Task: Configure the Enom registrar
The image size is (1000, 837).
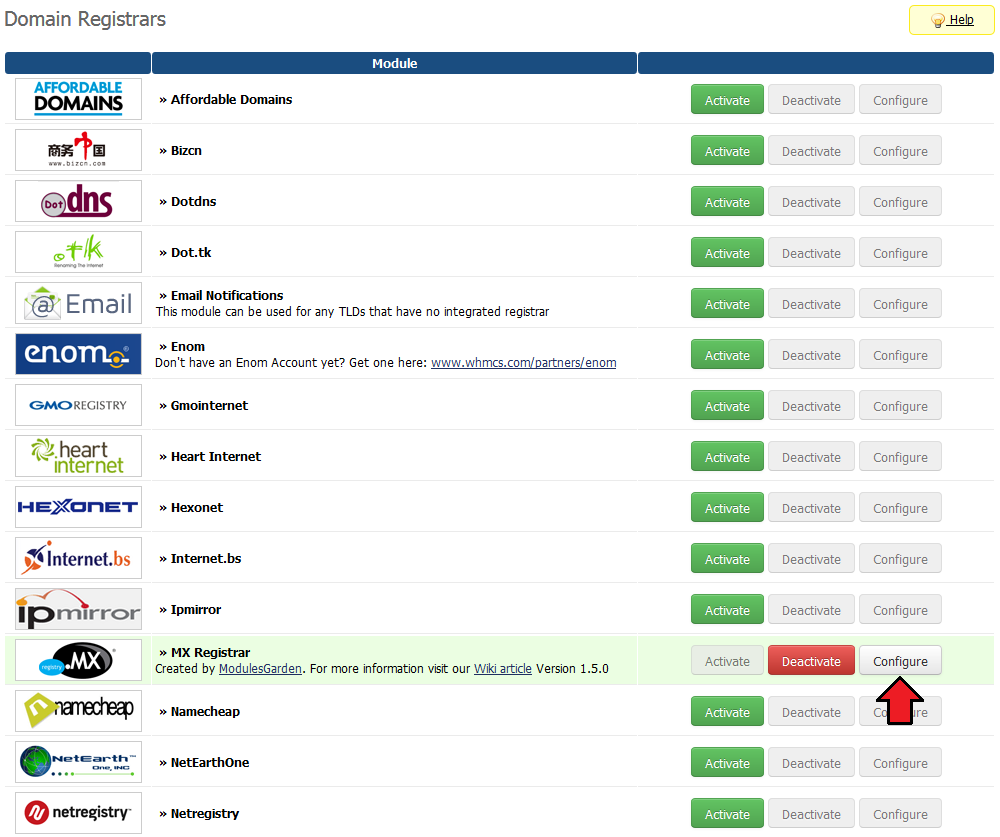Action: click(x=900, y=355)
